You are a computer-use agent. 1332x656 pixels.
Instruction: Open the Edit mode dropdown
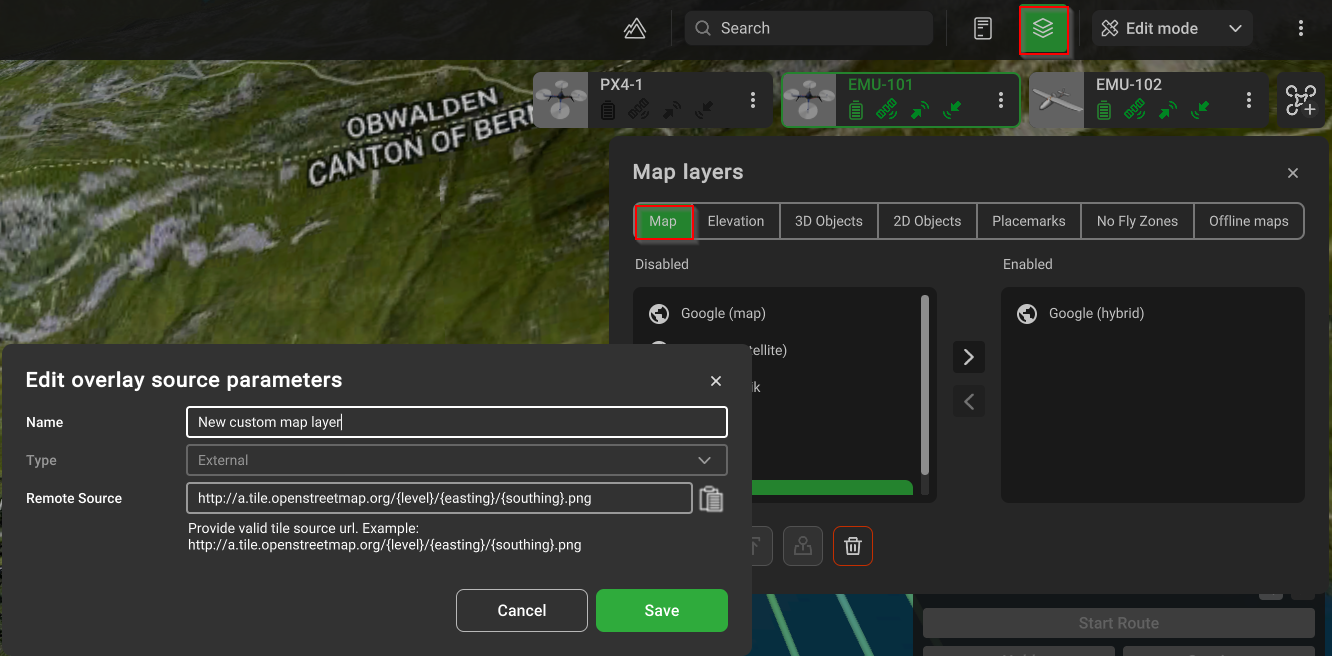click(x=1172, y=29)
